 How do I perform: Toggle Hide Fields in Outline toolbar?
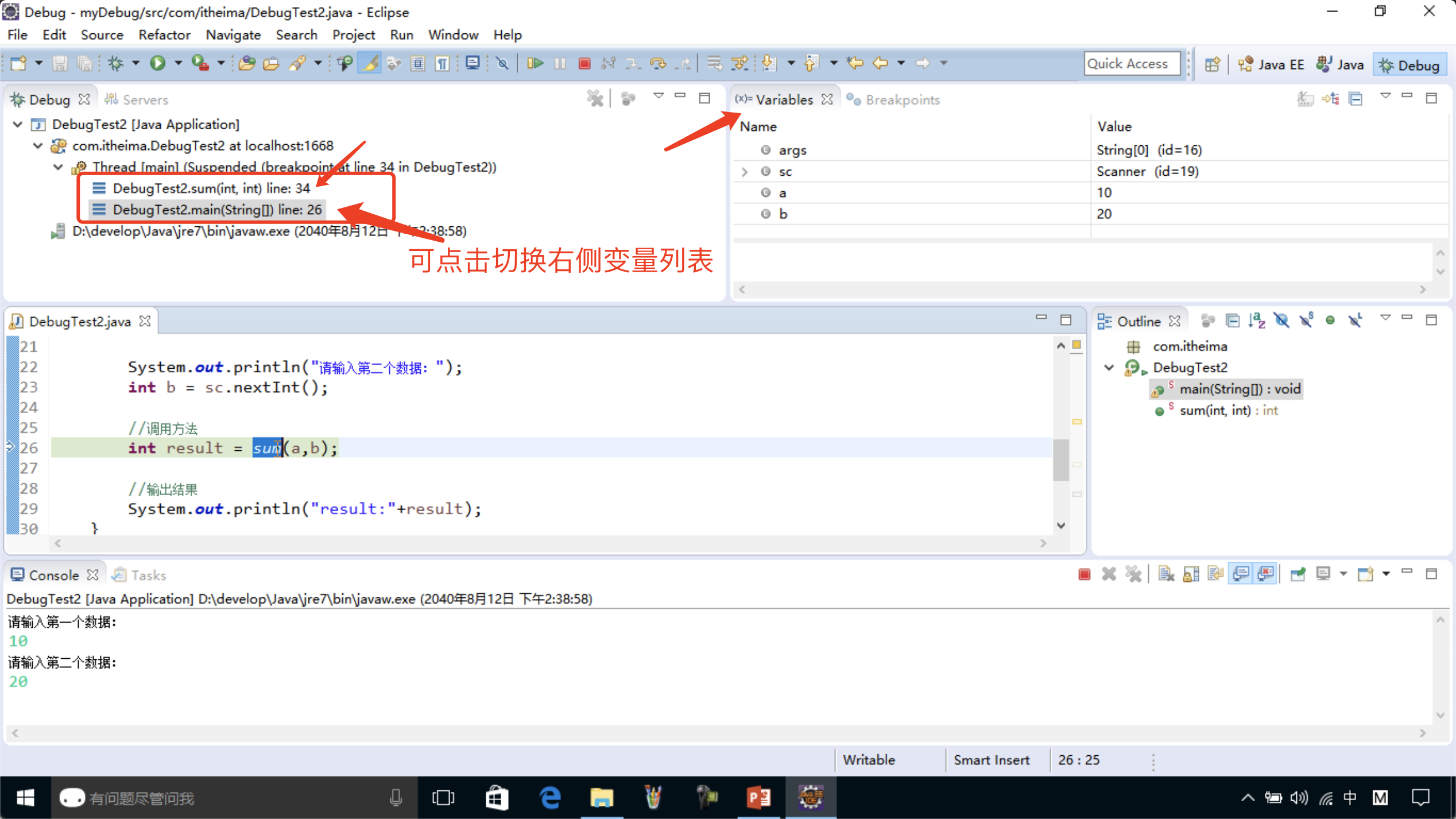pyautogui.click(x=1281, y=320)
